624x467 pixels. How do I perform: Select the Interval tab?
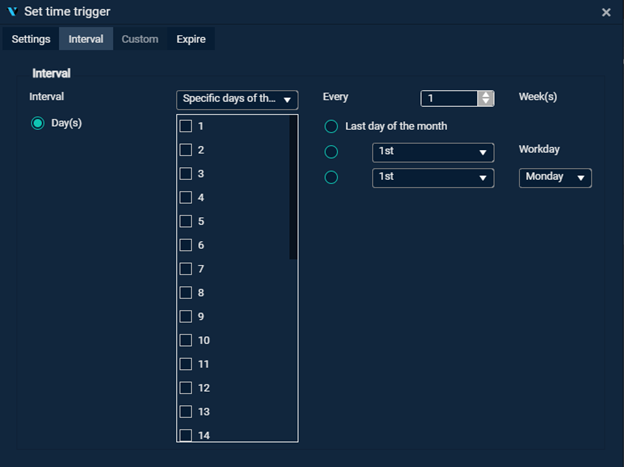86,39
